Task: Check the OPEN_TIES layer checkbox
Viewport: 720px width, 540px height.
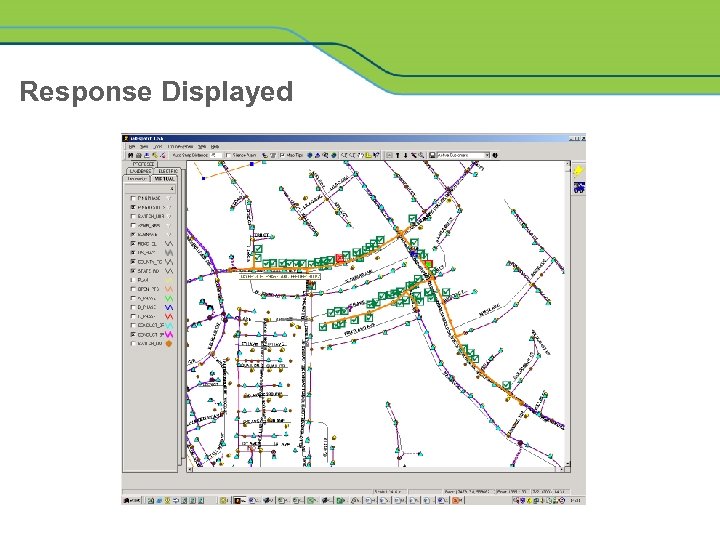Action: click(133, 289)
